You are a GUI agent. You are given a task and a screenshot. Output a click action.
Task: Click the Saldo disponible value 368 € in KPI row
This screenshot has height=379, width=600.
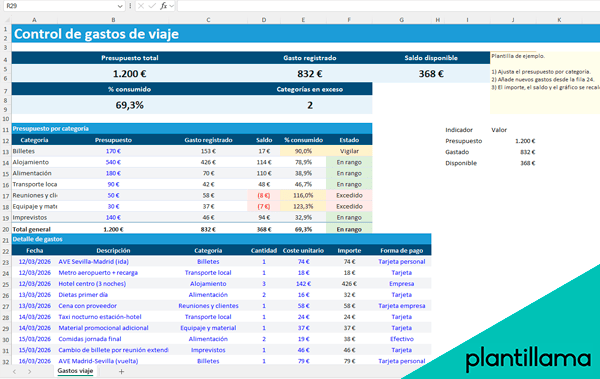(431, 74)
